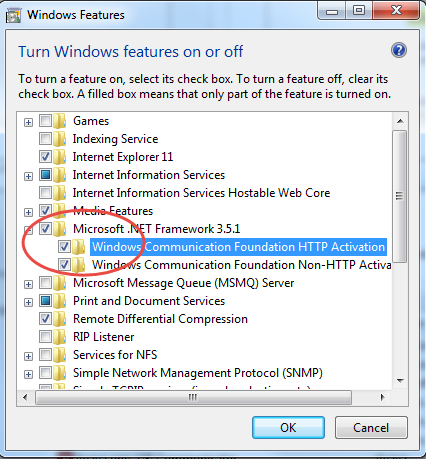Uncheck the Internet Explorer 11 checkbox
Viewport: 426px width, 459px height.
click(45, 156)
